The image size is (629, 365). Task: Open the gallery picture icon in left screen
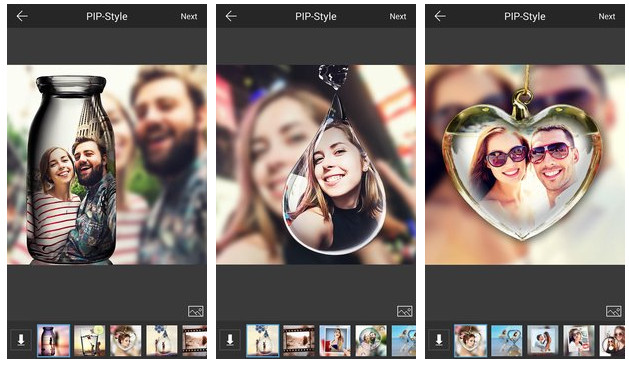point(196,311)
